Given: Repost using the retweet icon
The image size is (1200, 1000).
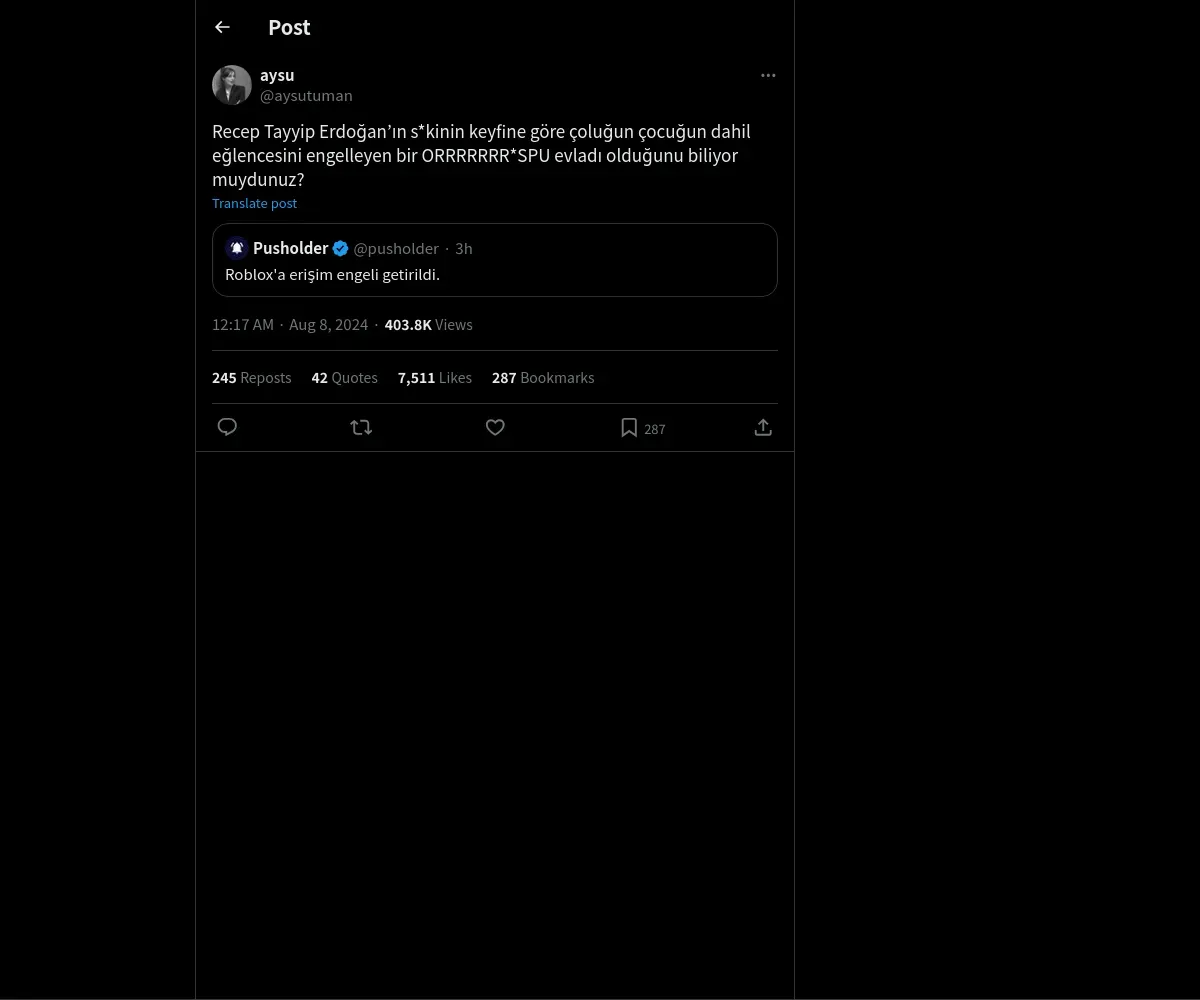Looking at the screenshot, I should click(x=361, y=427).
